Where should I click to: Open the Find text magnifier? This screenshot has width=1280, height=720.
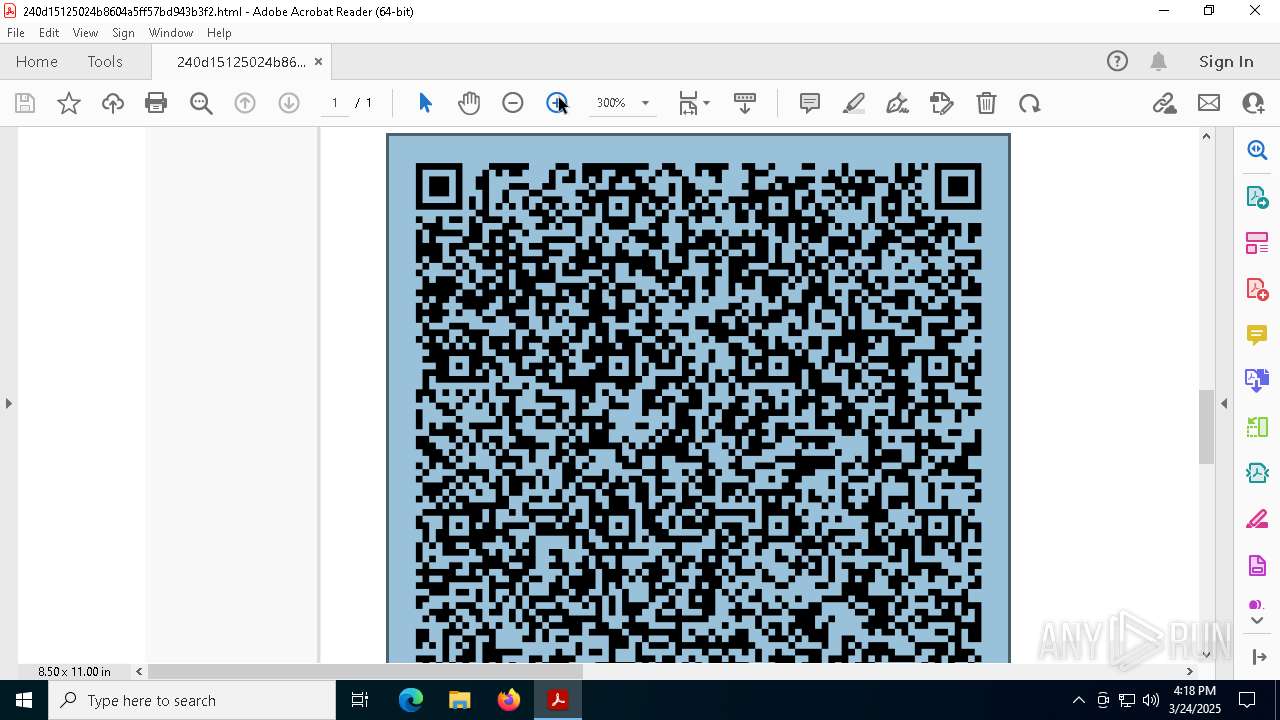pos(201,103)
